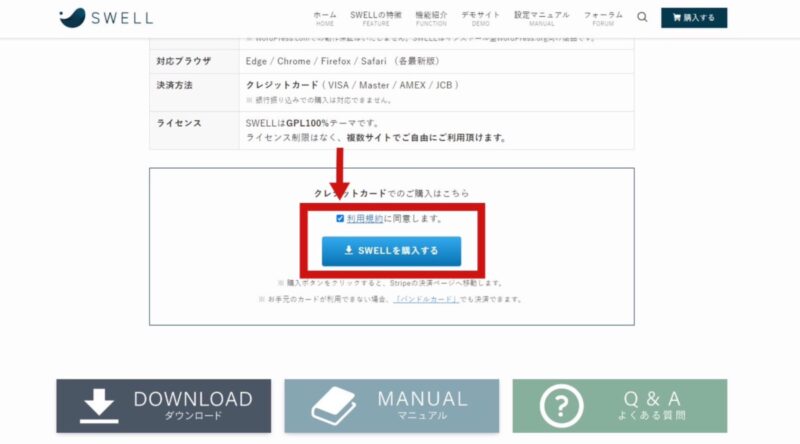Click the download arrow icon in DOWNLOAD banner
Screen dimensions: 800x444
99,406
